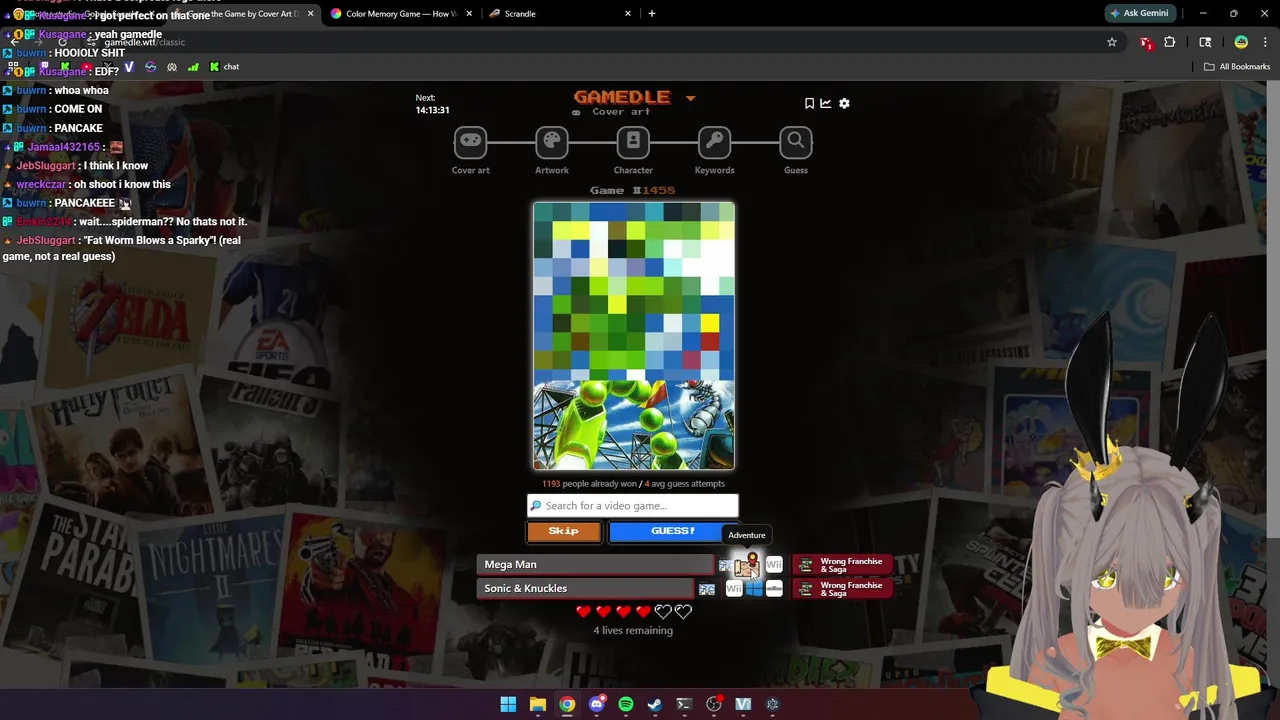Screen dimensions: 1280x720
Task: Click the last empty heart life icon
Action: (x=683, y=611)
